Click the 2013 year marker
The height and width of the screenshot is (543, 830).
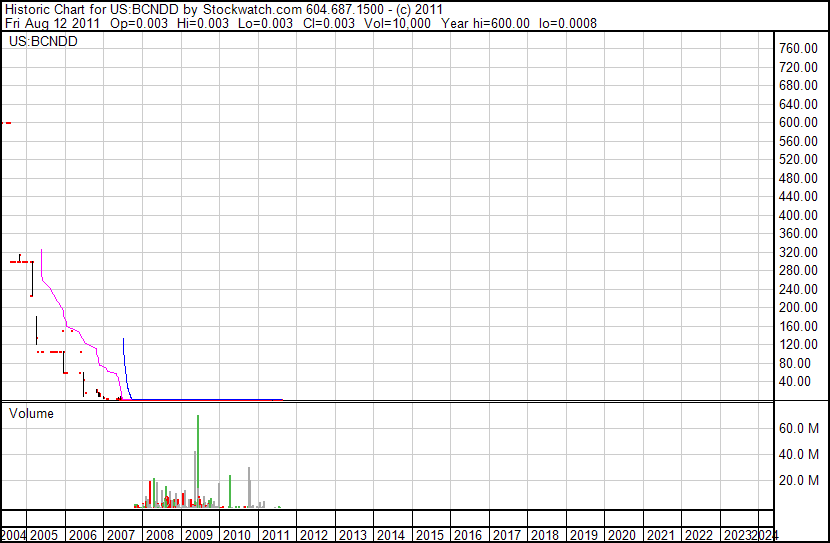coord(352,535)
